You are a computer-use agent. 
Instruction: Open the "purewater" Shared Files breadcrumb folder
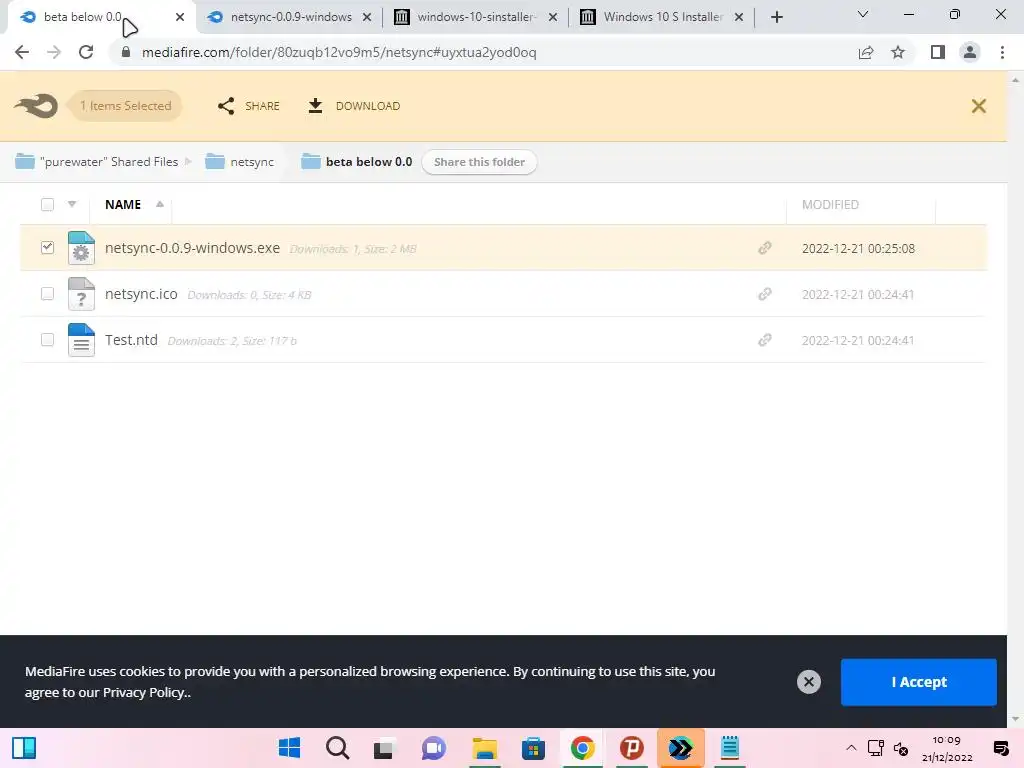97,161
